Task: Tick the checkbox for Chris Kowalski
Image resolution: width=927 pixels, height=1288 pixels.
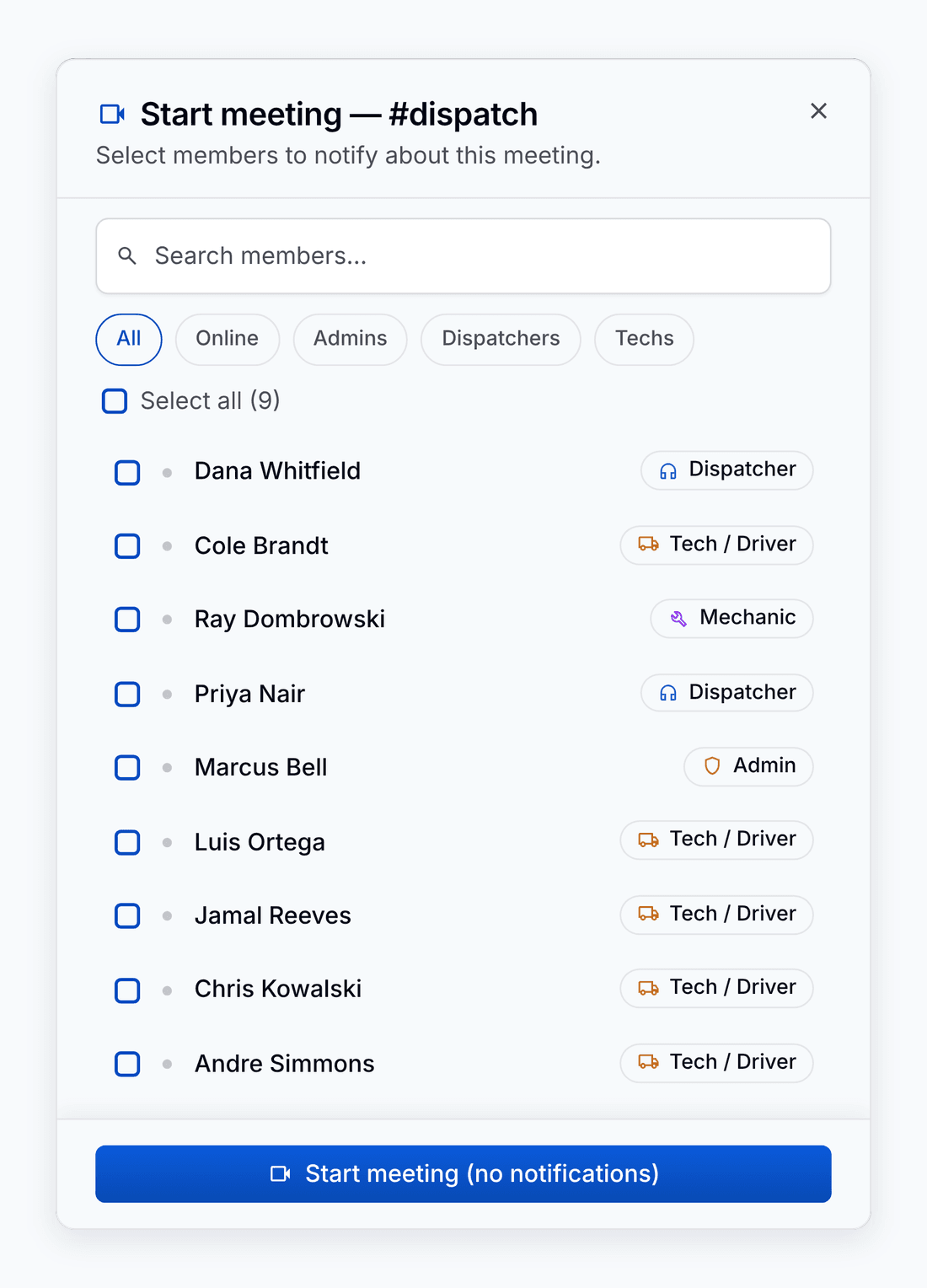Action: click(127, 990)
